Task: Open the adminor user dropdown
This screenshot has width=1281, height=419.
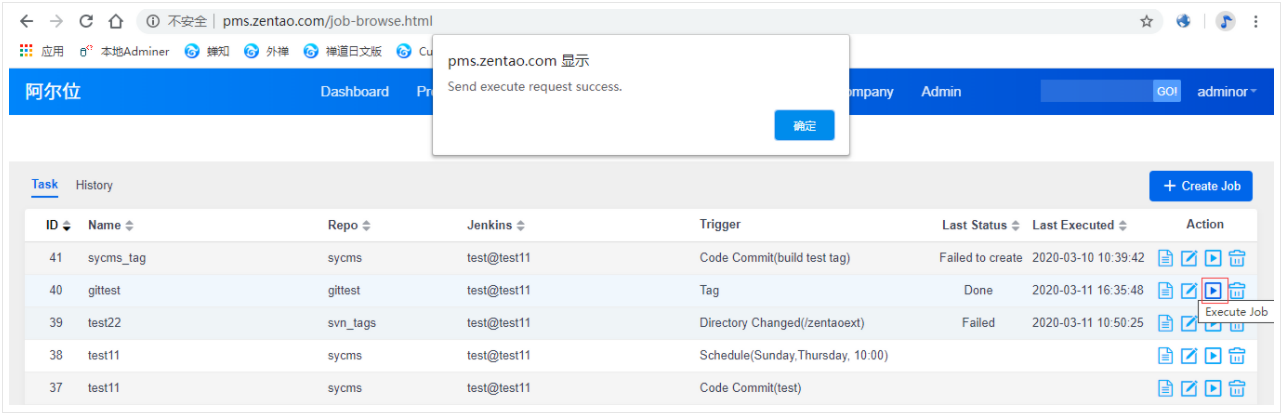Action: click(1226, 92)
